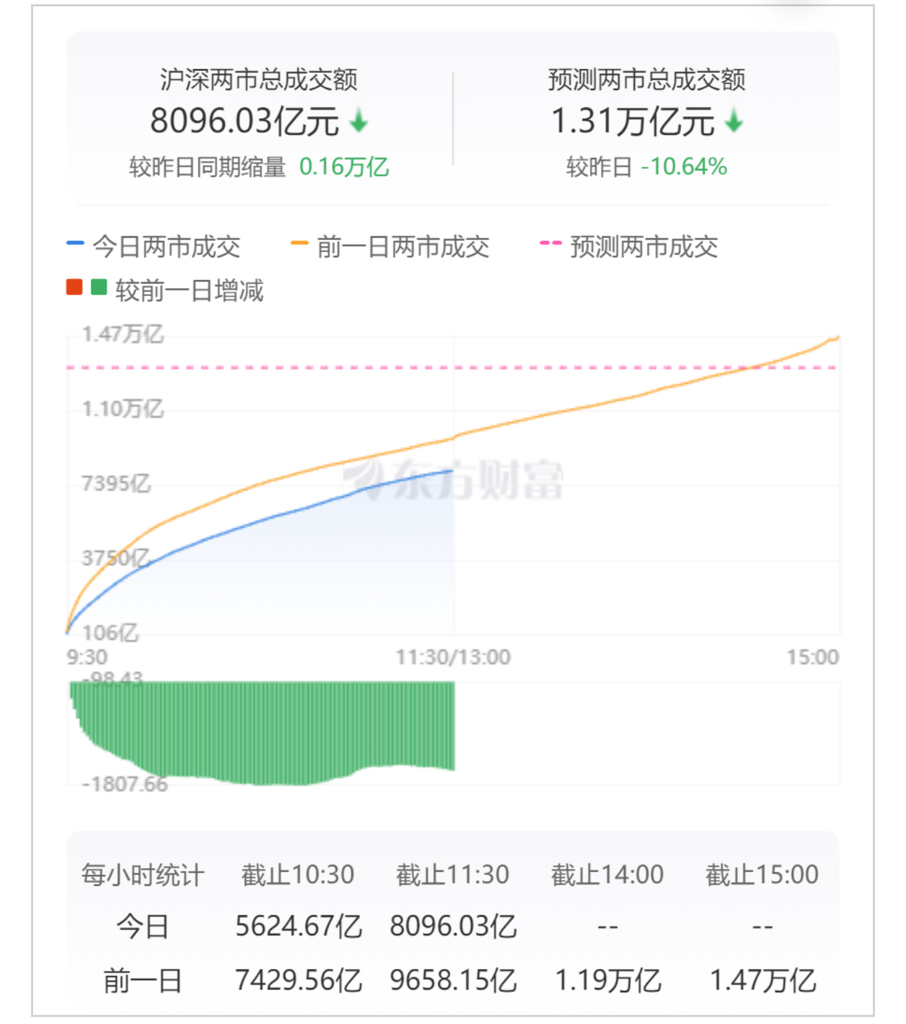Click the 9658.15亿 table cell
Image resolution: width=906 pixels, height=1024 pixels.
pos(453,981)
